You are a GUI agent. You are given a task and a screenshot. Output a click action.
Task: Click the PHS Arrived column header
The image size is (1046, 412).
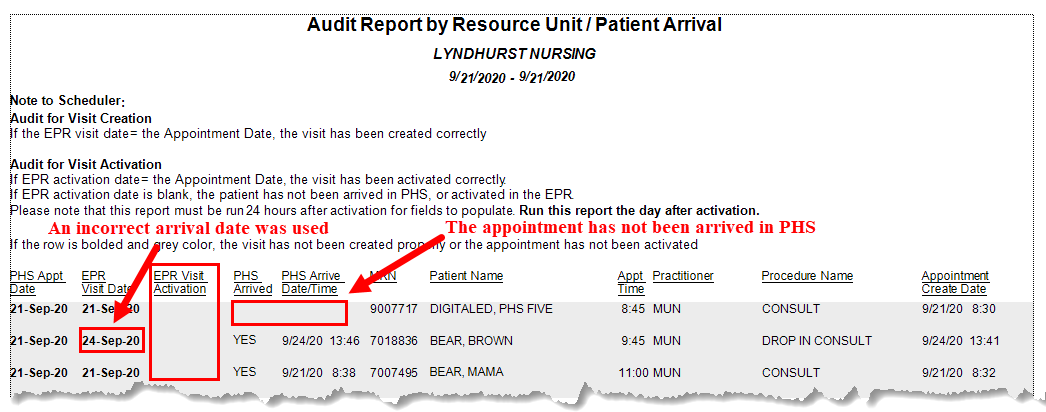pyautogui.click(x=253, y=283)
